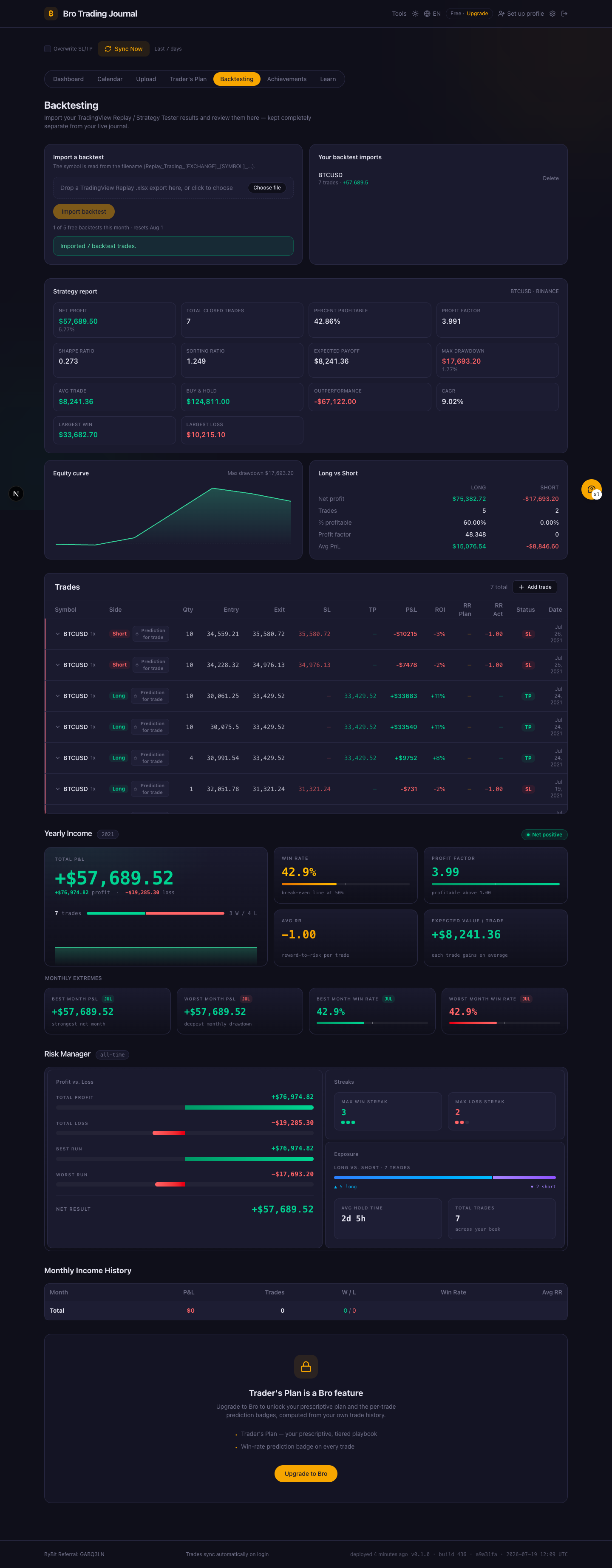Open the globe language selector

428,14
